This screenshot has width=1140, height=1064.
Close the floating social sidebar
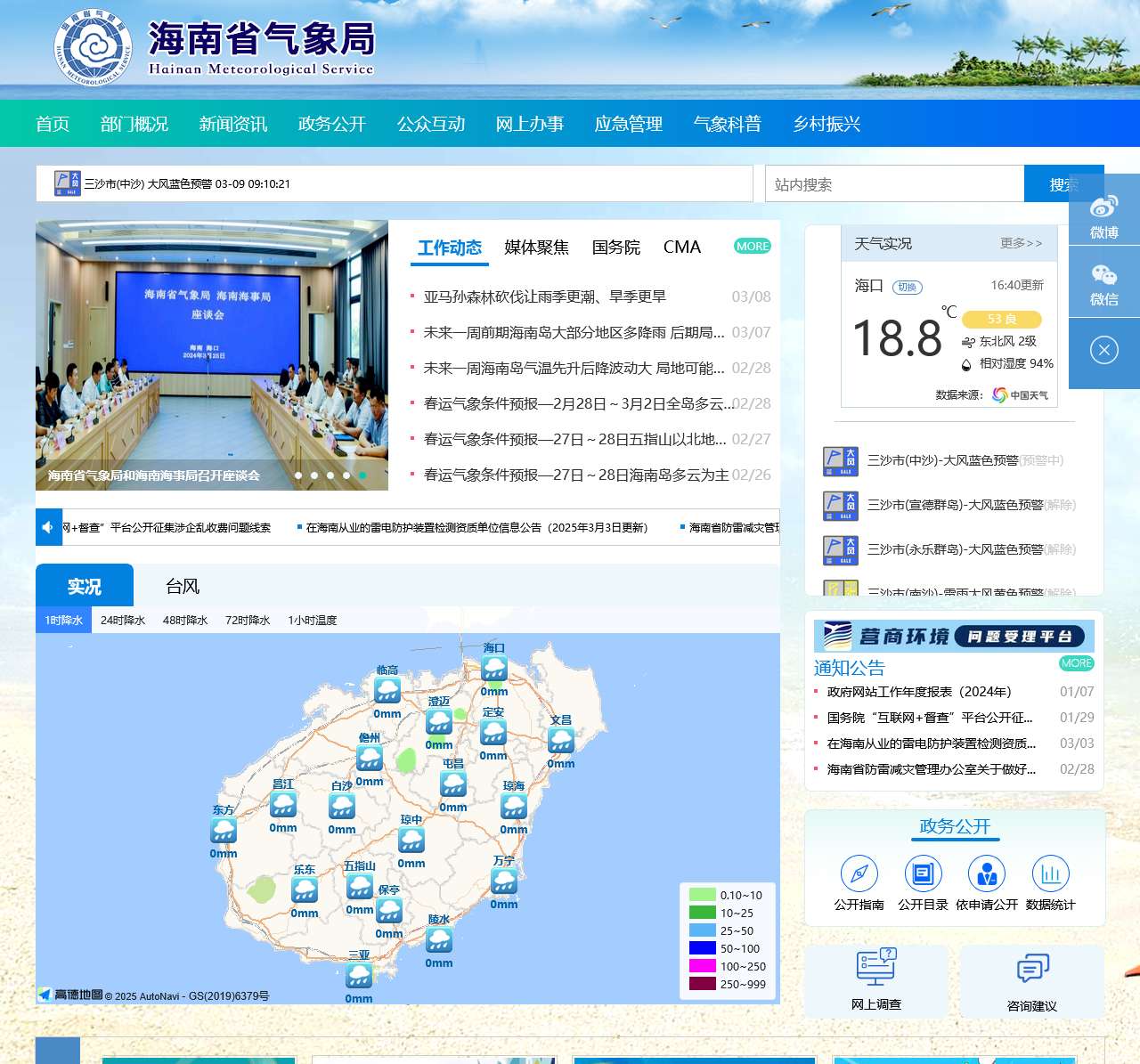click(x=1104, y=350)
